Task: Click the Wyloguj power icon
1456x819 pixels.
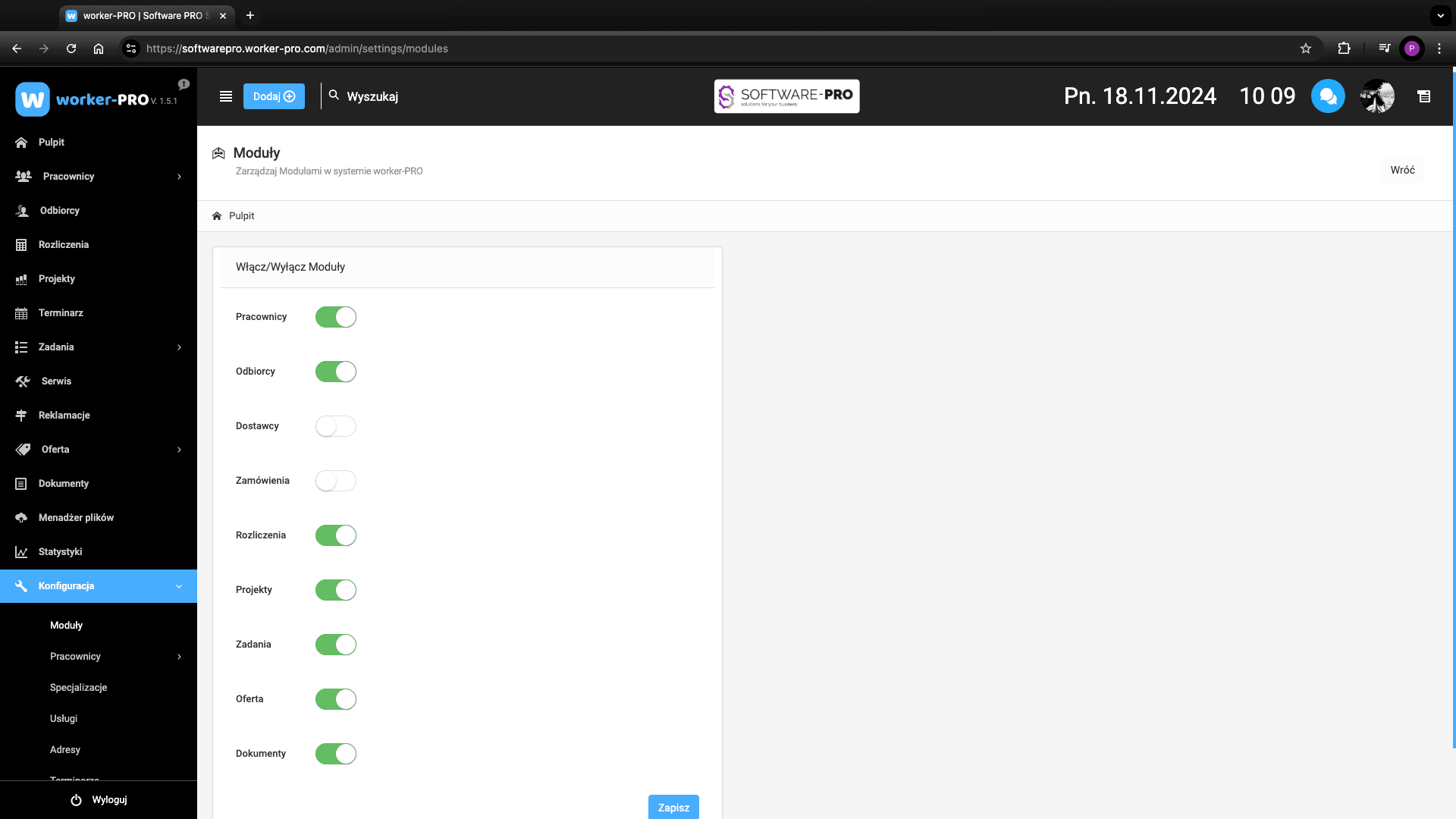Action: (x=76, y=800)
